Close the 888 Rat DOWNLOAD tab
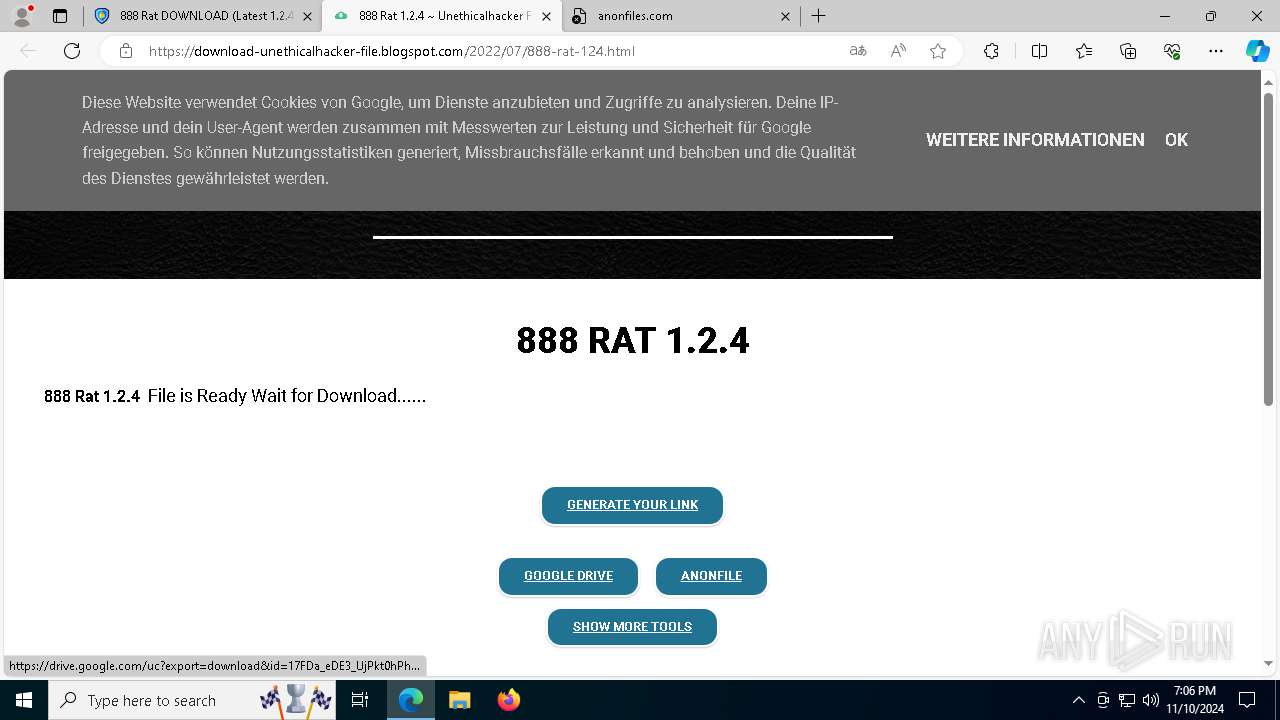1280x720 pixels. 307,16
